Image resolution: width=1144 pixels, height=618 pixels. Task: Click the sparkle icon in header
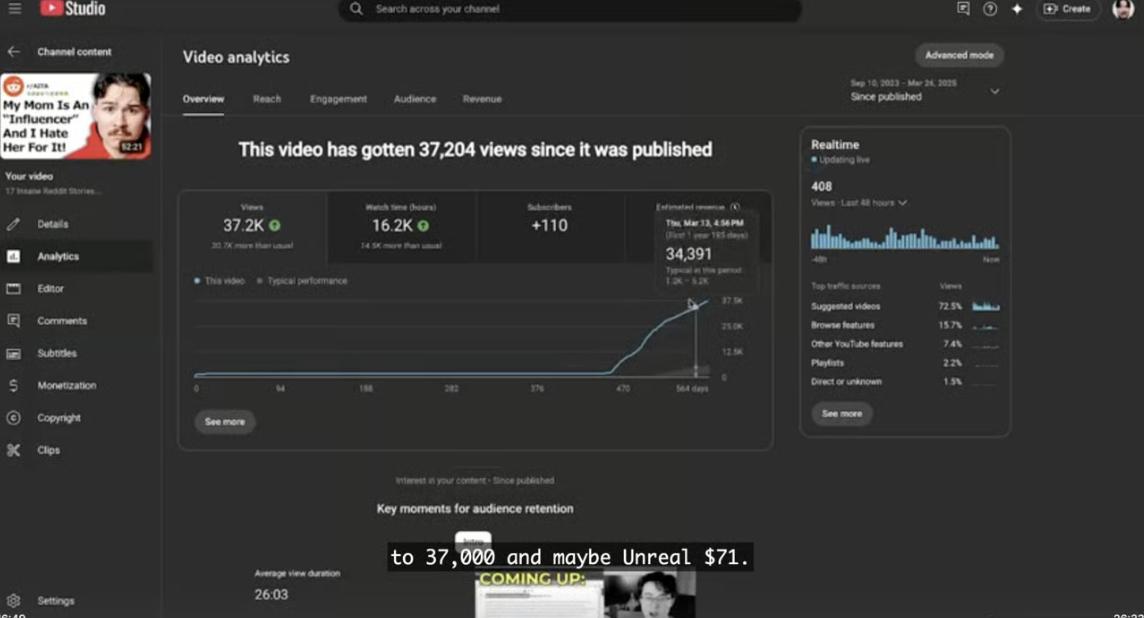tap(1017, 9)
